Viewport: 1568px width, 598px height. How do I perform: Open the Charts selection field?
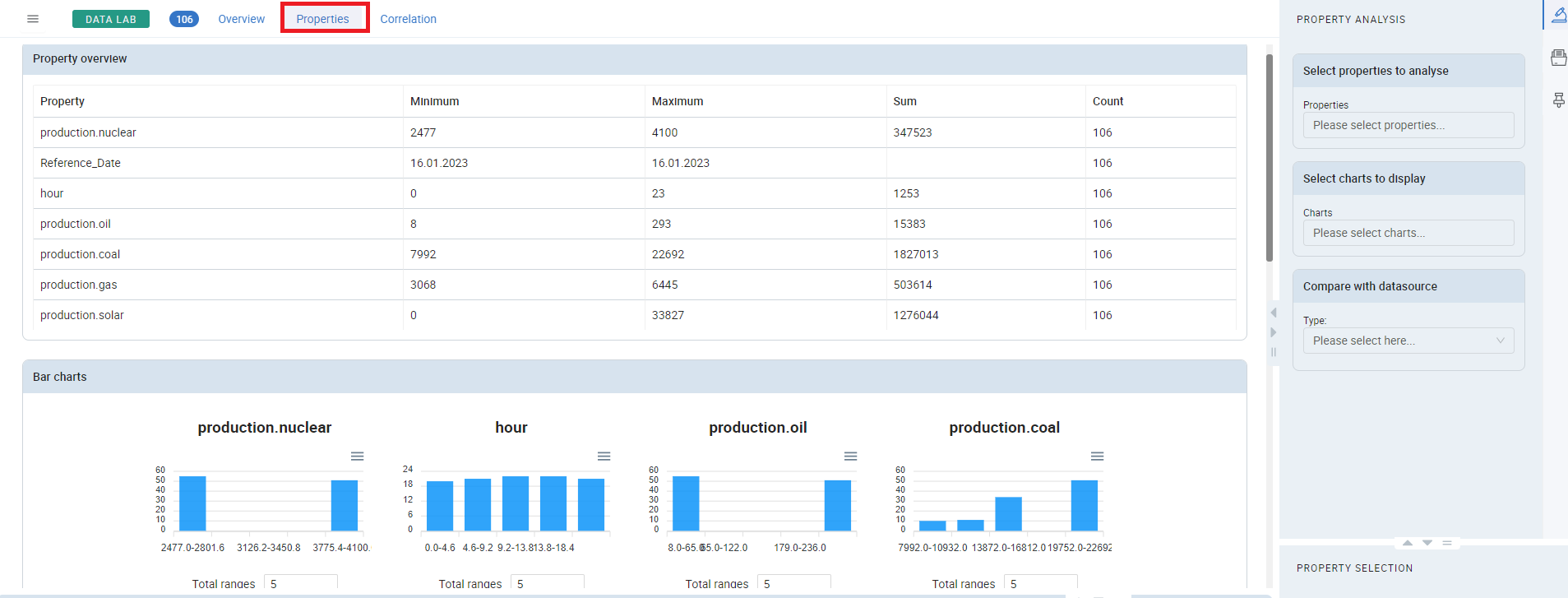click(1408, 233)
